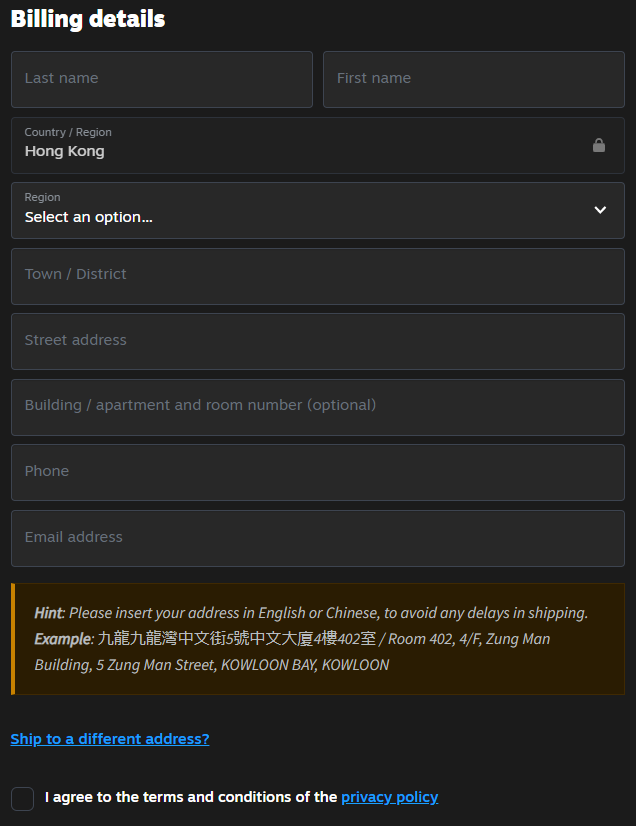Viewport: 636px width, 826px height.
Task: Click the locked Hong Kong country field
Action: (x=300, y=146)
